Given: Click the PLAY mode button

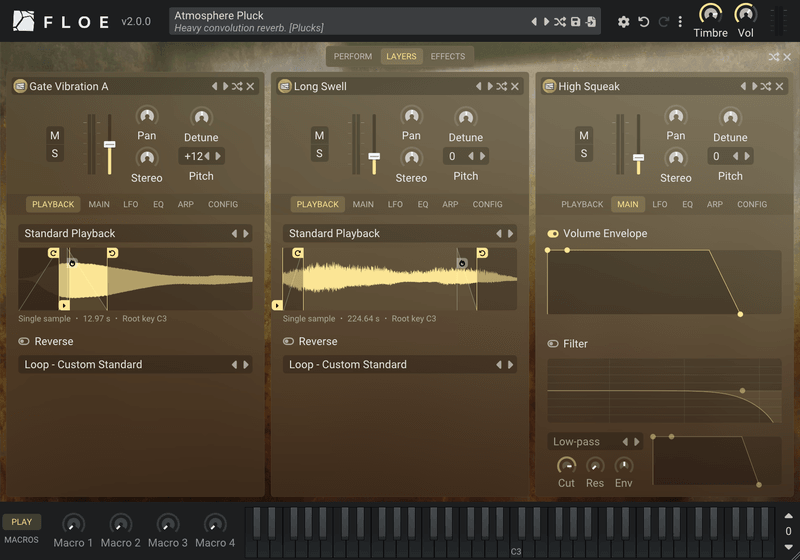Looking at the screenshot, I should point(21,522).
